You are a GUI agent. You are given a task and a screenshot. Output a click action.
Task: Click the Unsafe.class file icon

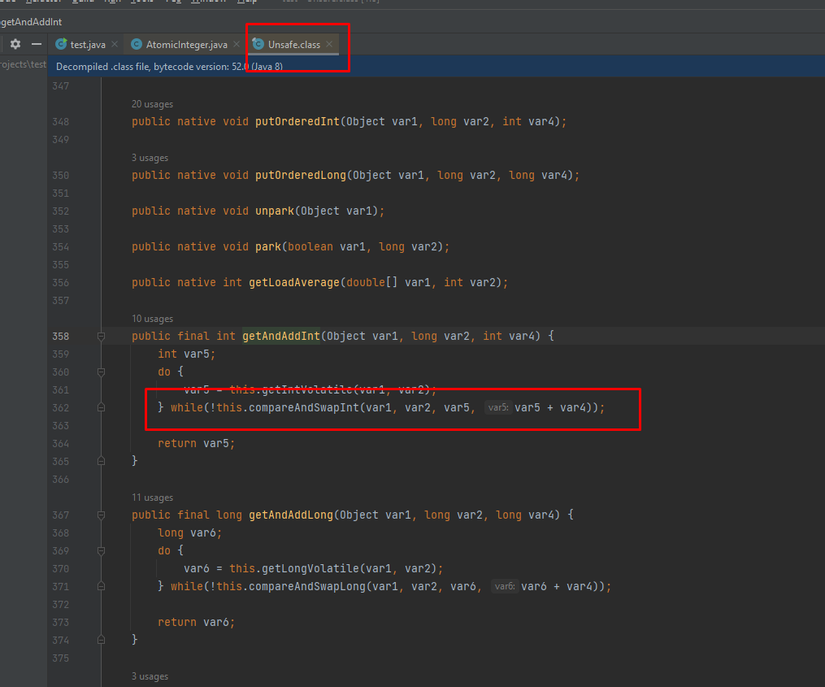[258, 45]
